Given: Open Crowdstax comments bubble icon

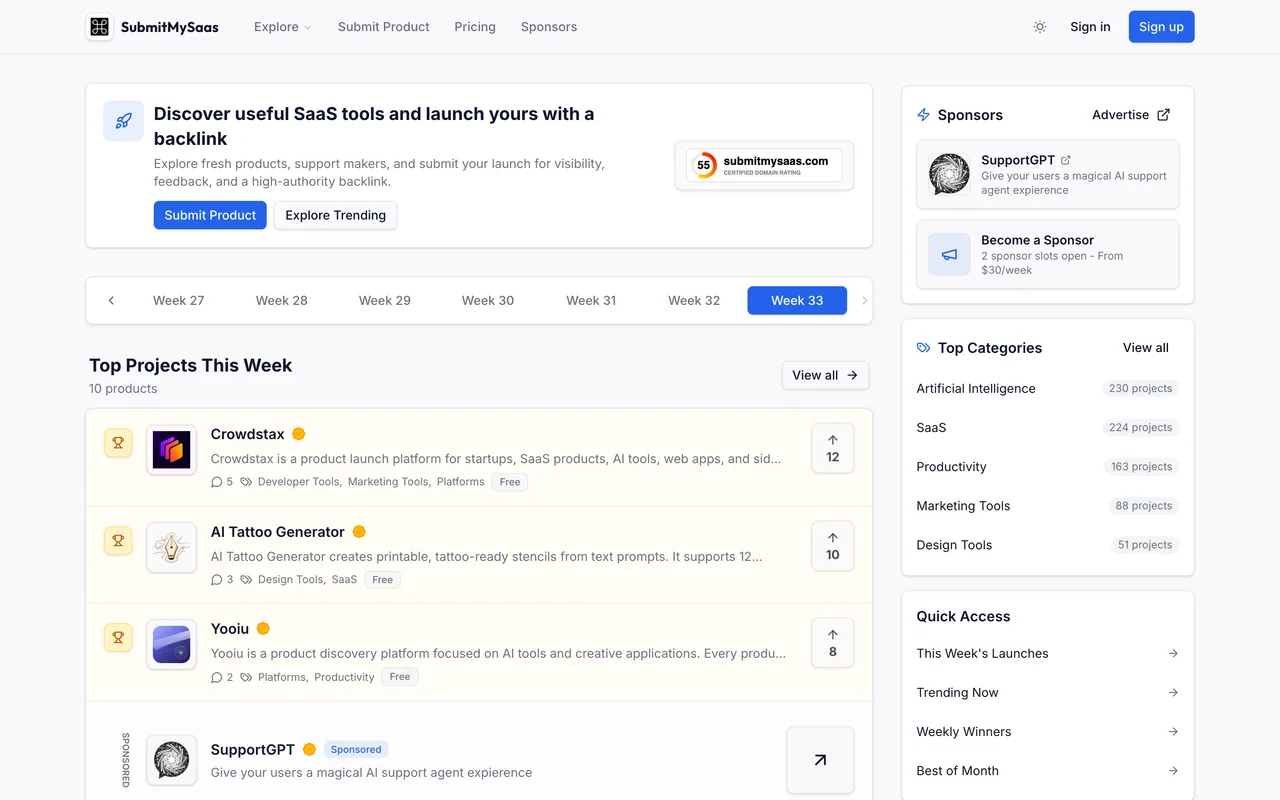Looking at the screenshot, I should coord(217,482).
